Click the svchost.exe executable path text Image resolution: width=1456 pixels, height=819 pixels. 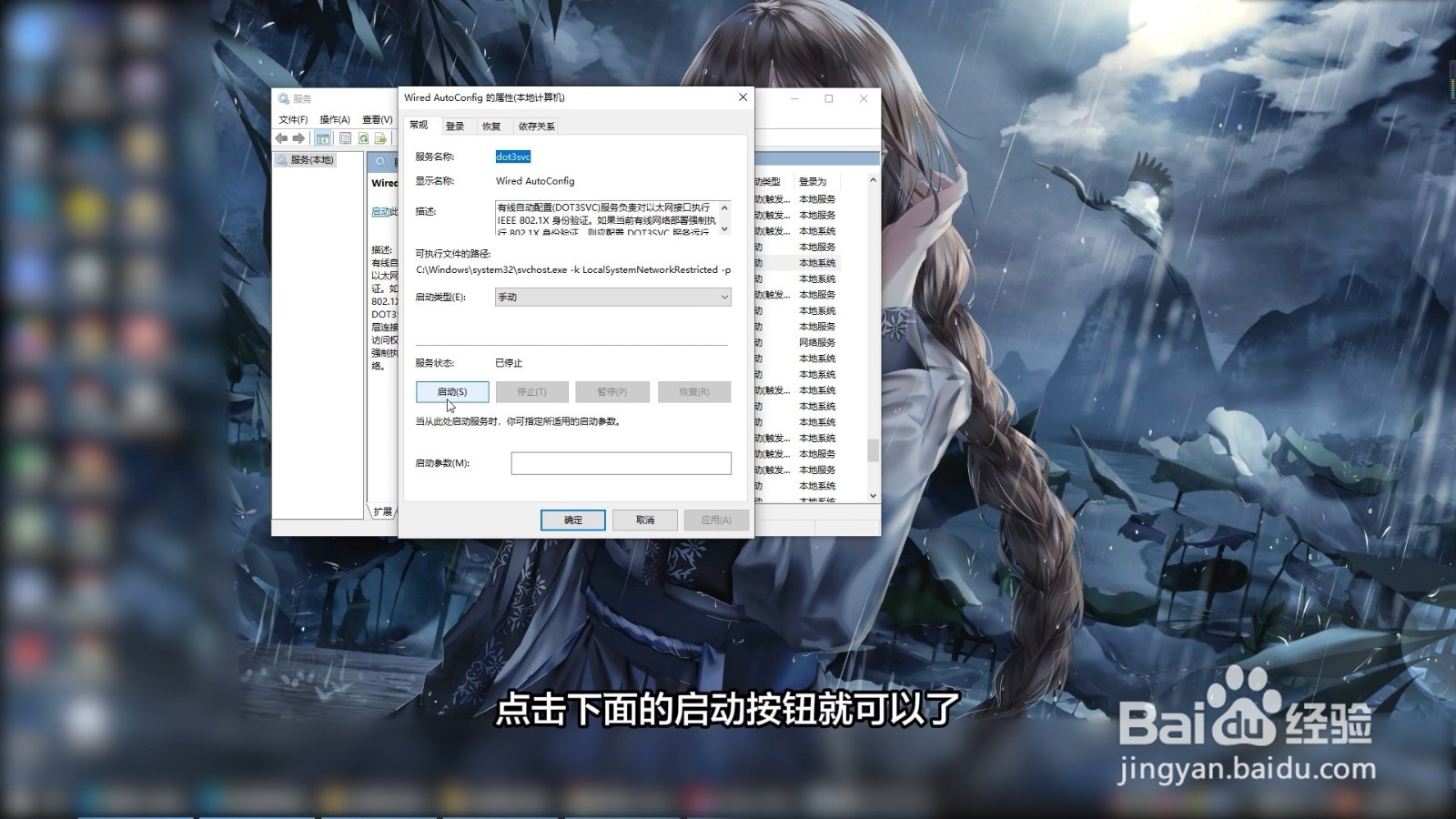point(573,269)
